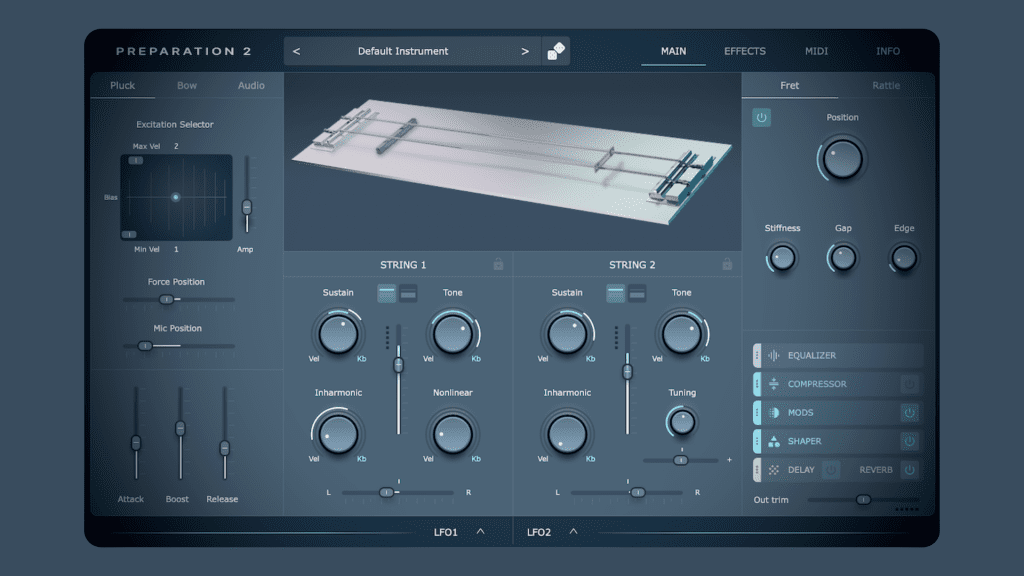The width and height of the screenshot is (1024, 576).
Task: Switch to the EFFECTS tab
Action: [x=744, y=51]
